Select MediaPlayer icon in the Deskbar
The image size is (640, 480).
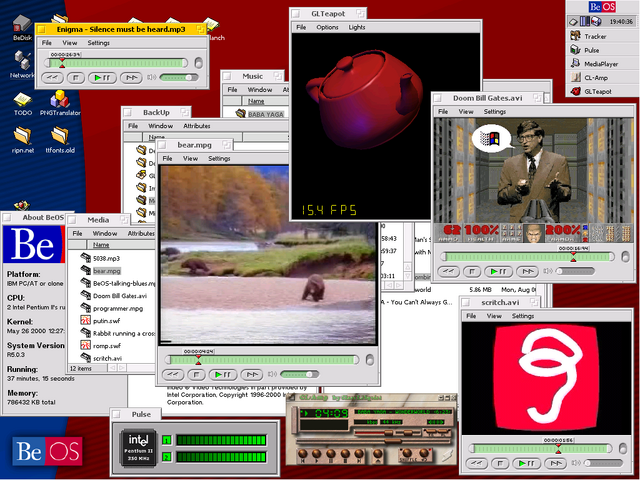[576, 63]
